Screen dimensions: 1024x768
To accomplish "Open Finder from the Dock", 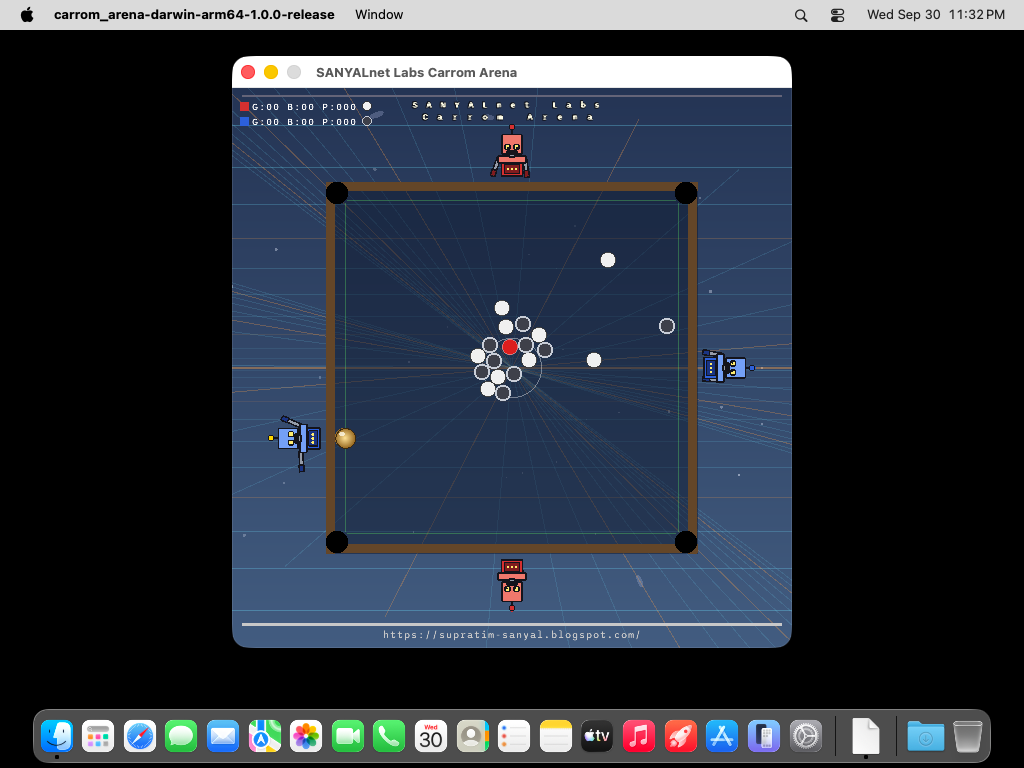I will [57, 737].
